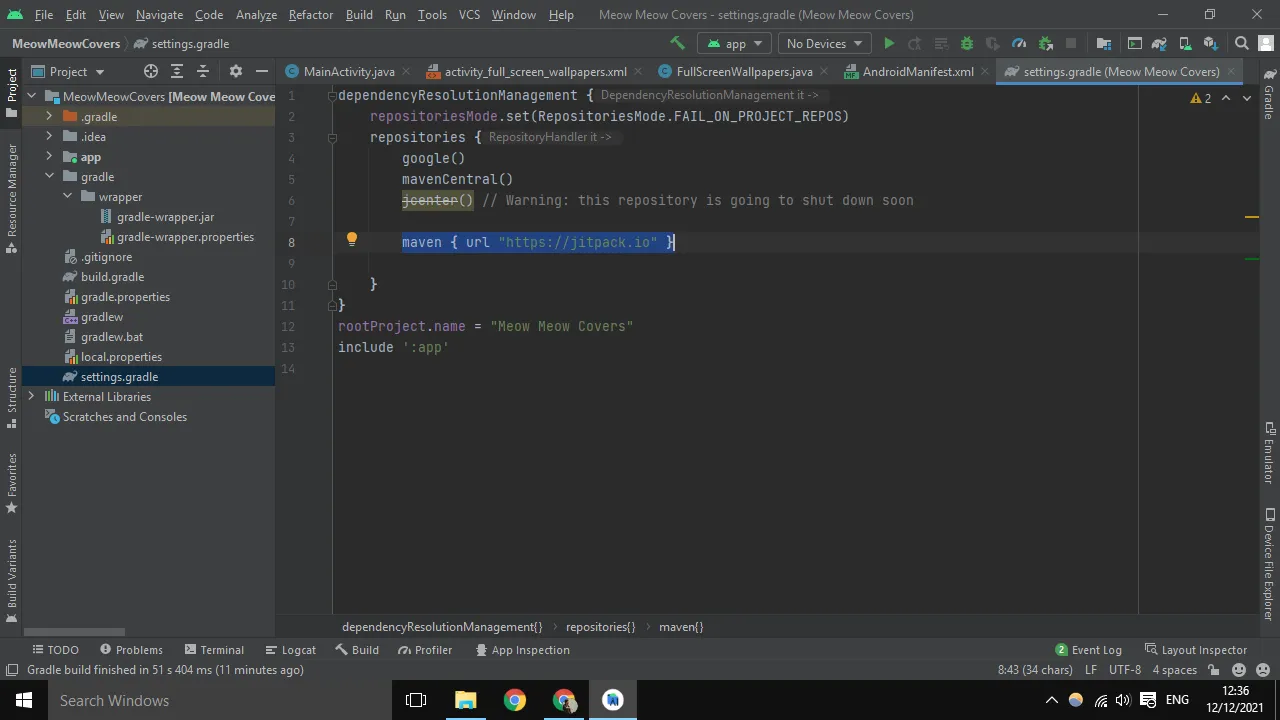
Task: Toggle the Resource Manager side tab
Action: coord(12,198)
